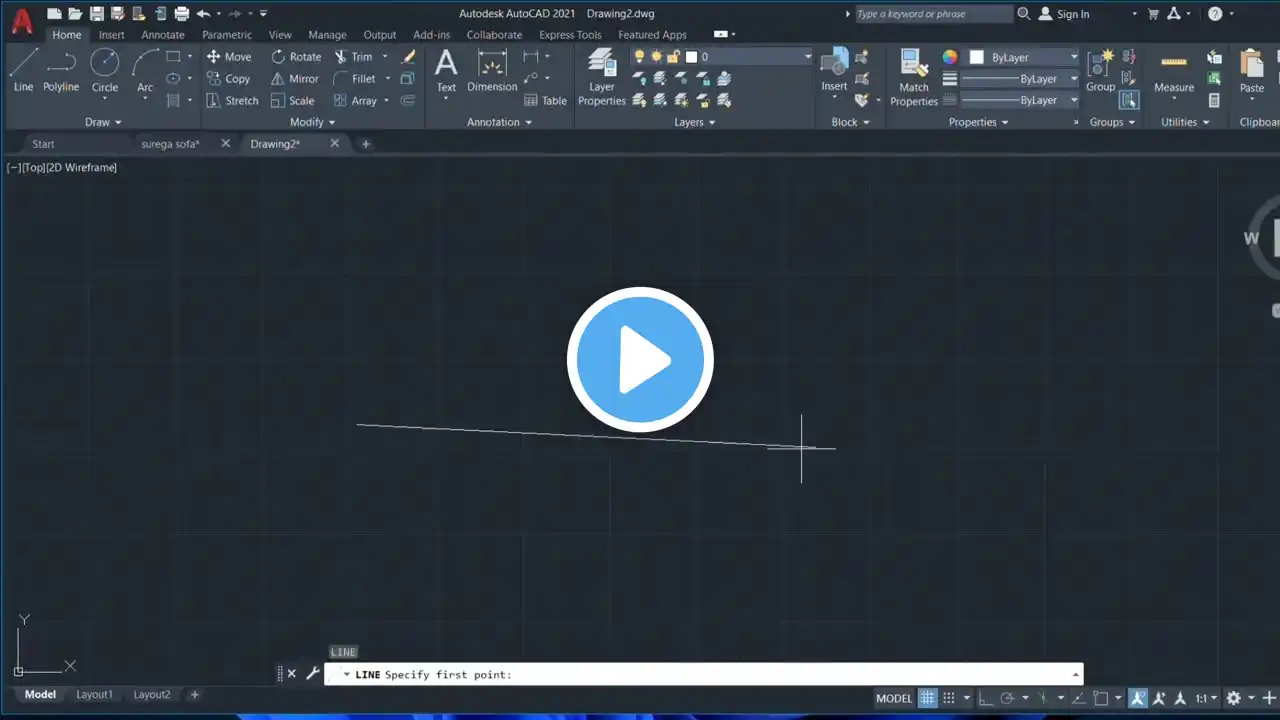Viewport: 1280px width, 720px height.
Task: Toggle ortho mode in status bar
Action: tap(985, 698)
